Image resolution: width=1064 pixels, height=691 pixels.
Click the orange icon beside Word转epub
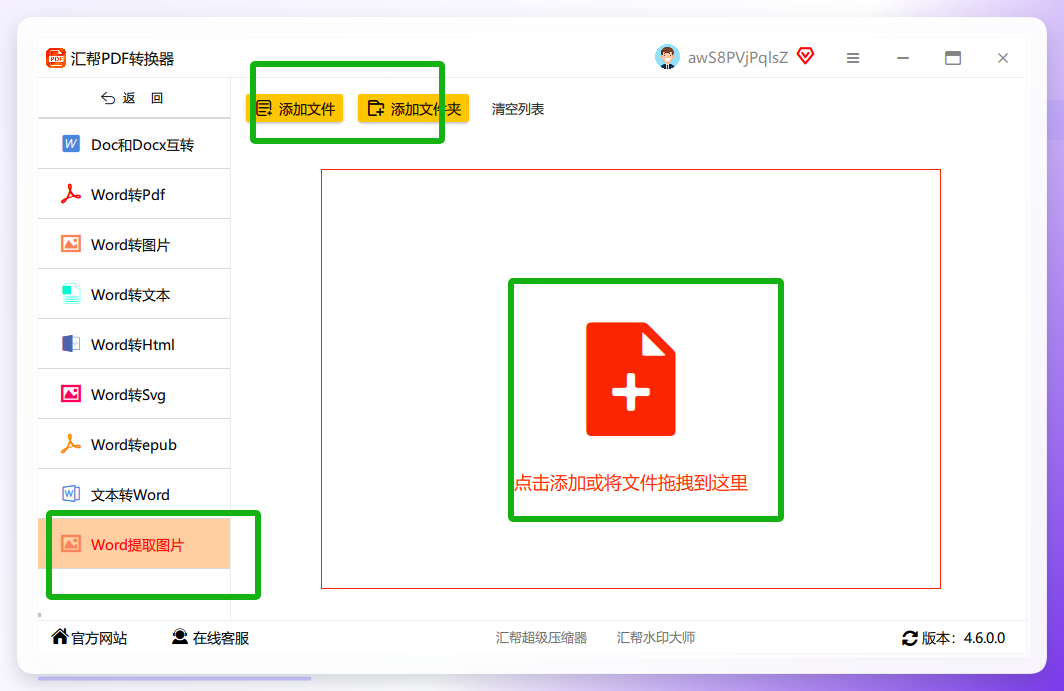pyautogui.click(x=71, y=444)
